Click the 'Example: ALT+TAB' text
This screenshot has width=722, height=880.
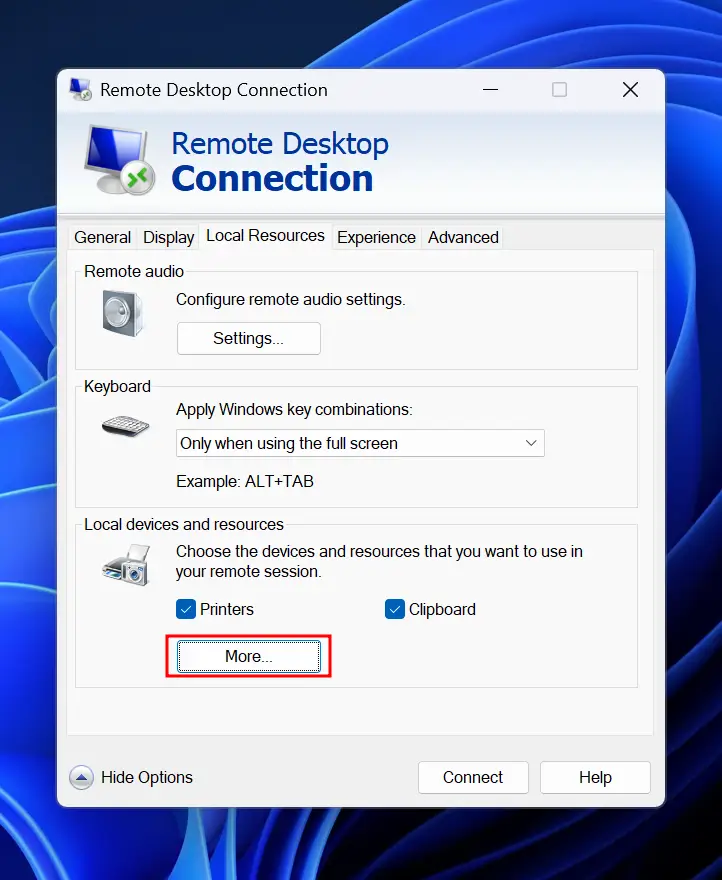245,482
